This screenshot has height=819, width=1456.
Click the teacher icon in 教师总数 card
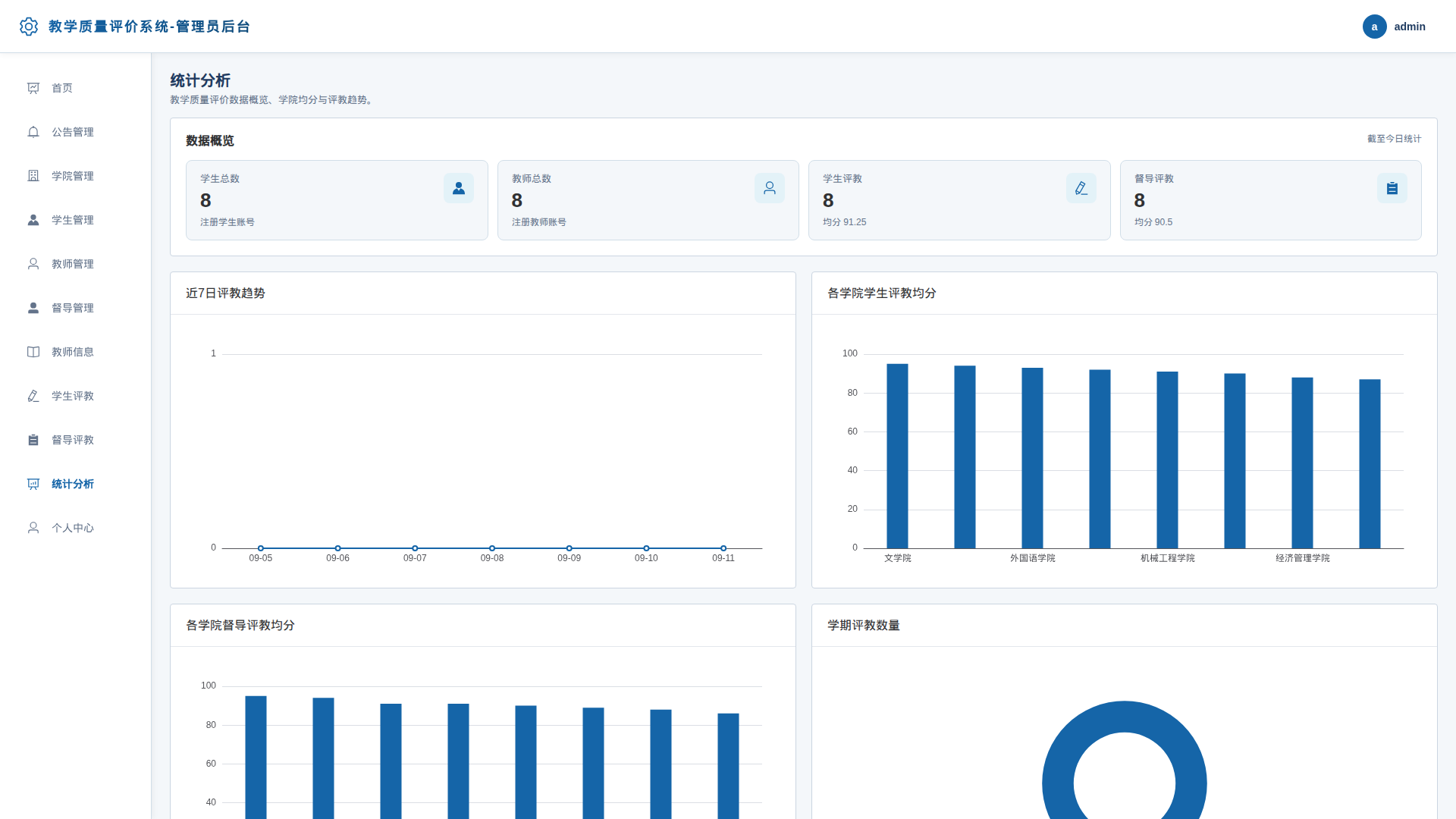pos(770,188)
